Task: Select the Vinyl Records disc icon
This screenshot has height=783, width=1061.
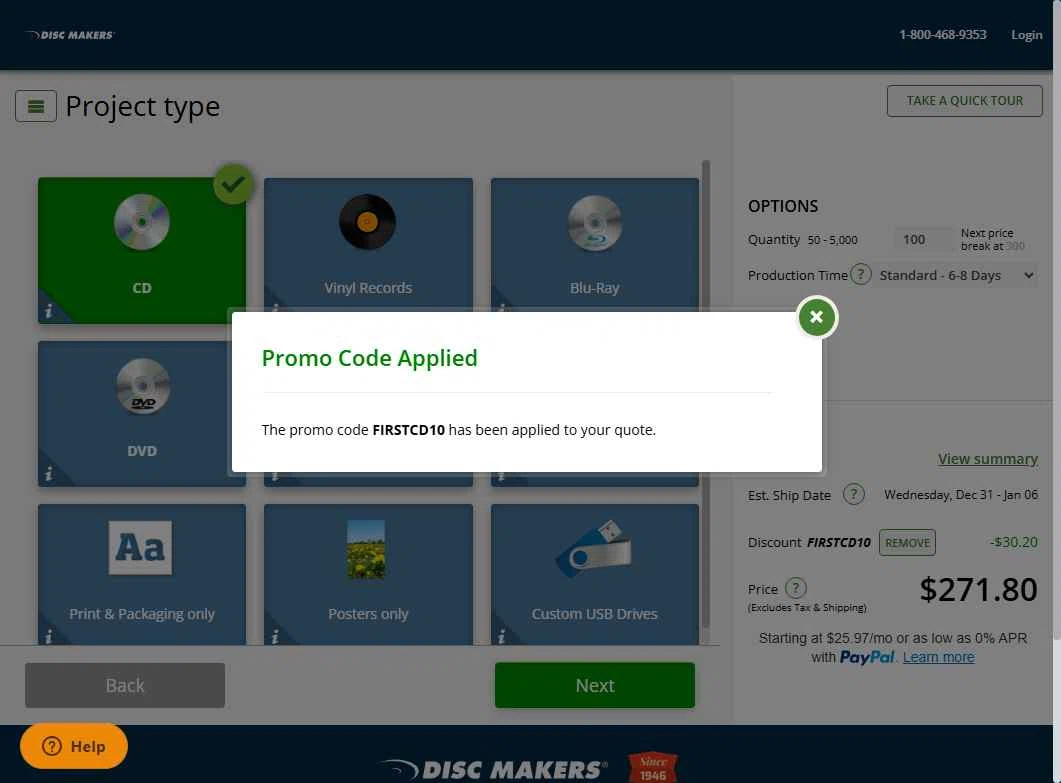Action: [x=367, y=222]
